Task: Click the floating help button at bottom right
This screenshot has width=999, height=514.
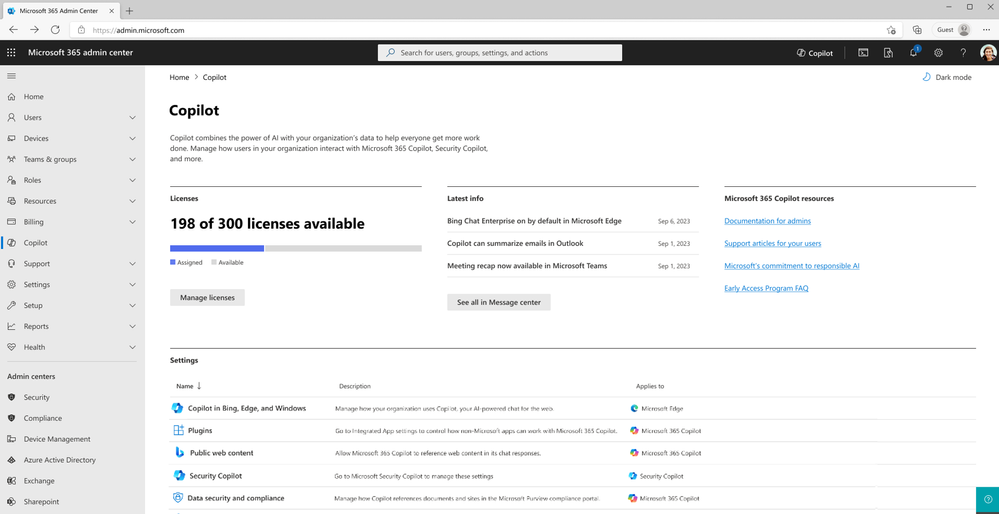Action: (x=988, y=499)
